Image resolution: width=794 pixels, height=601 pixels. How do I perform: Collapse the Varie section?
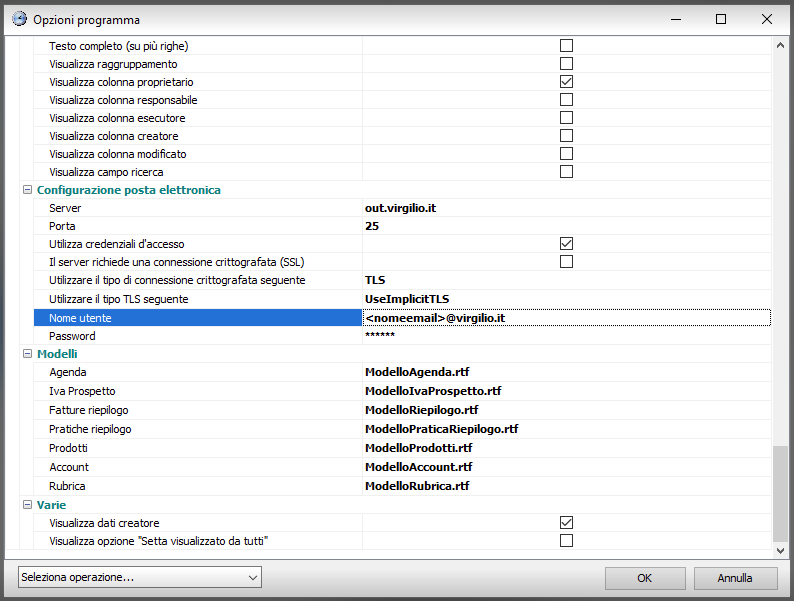[x=27, y=505]
